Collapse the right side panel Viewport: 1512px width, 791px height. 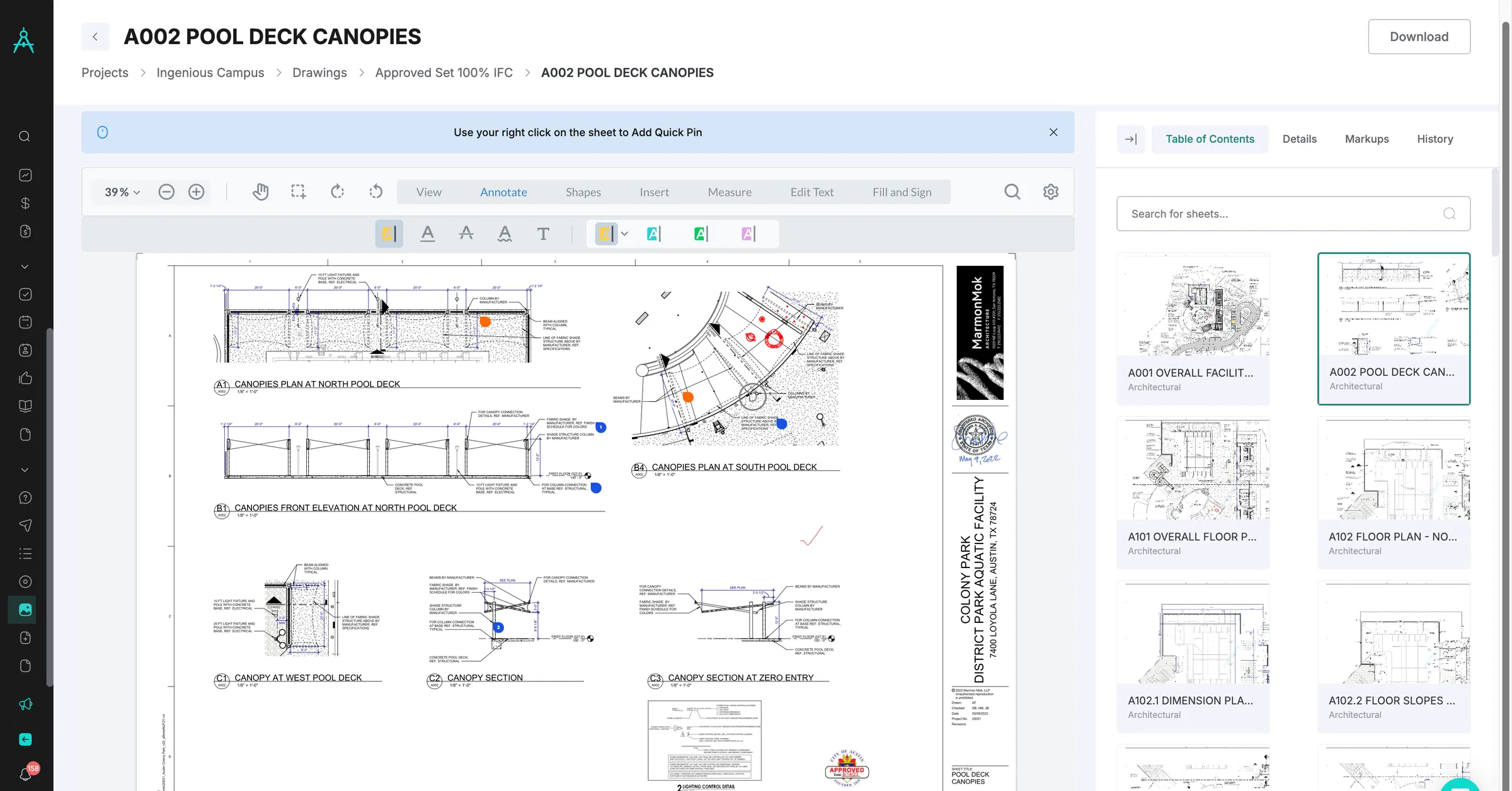1131,139
